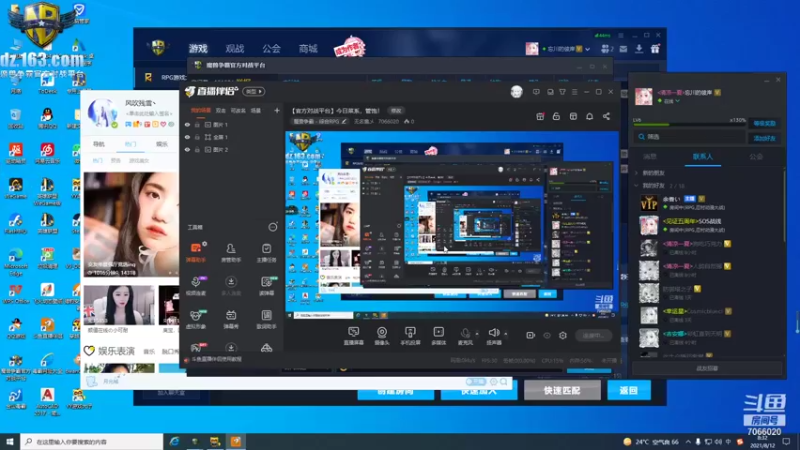800x450 pixels.
Task: Toggle the switch in Douyu bottom search bar
Action: pyautogui.click(x=476, y=382)
